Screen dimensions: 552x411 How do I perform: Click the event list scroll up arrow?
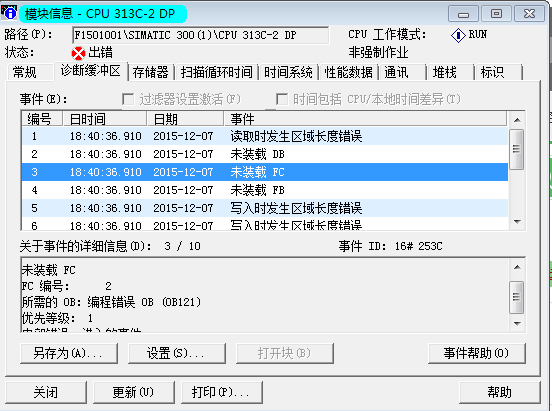point(517,120)
